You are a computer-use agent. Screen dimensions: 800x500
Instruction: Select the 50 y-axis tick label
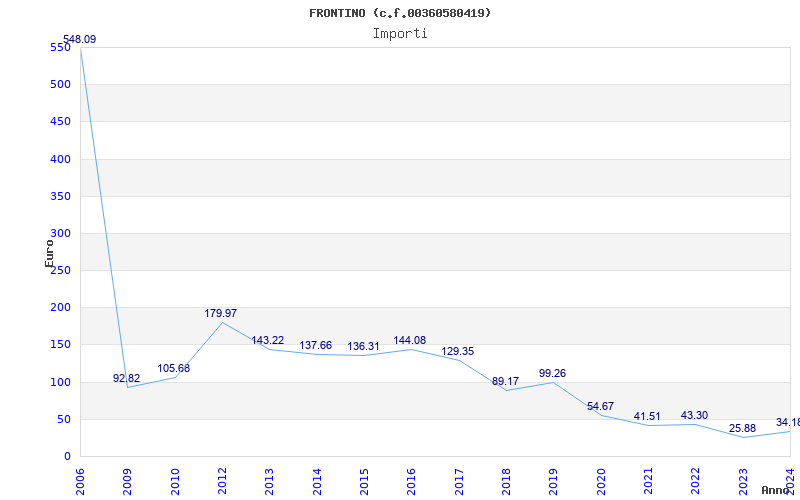(63, 419)
